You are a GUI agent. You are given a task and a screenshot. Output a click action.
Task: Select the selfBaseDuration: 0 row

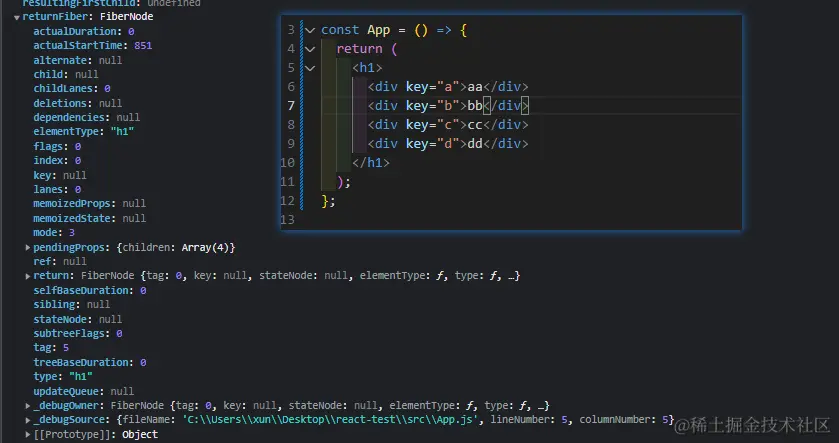90,291
